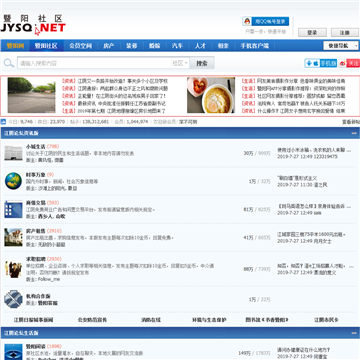Click 查看新帖 view new posts link

351,122
